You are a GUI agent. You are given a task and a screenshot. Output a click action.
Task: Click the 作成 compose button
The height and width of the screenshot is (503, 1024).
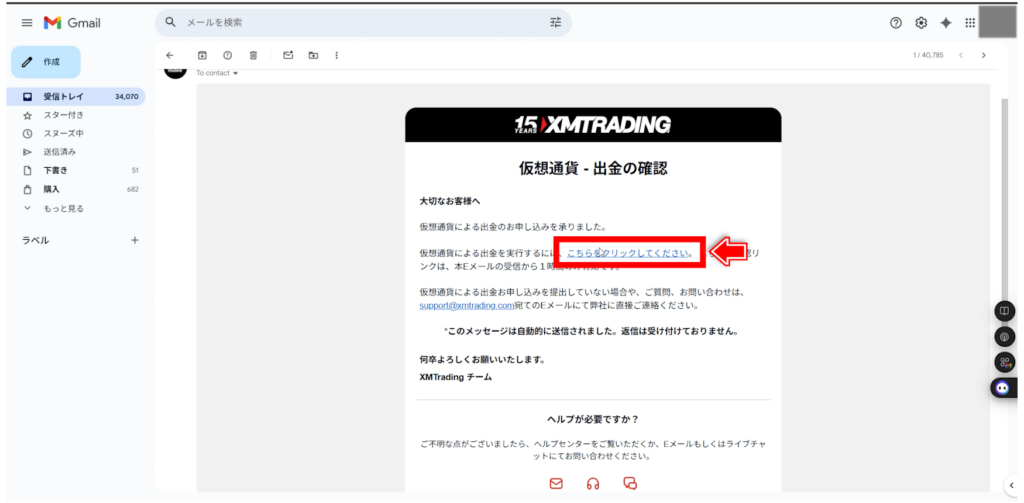tap(45, 62)
